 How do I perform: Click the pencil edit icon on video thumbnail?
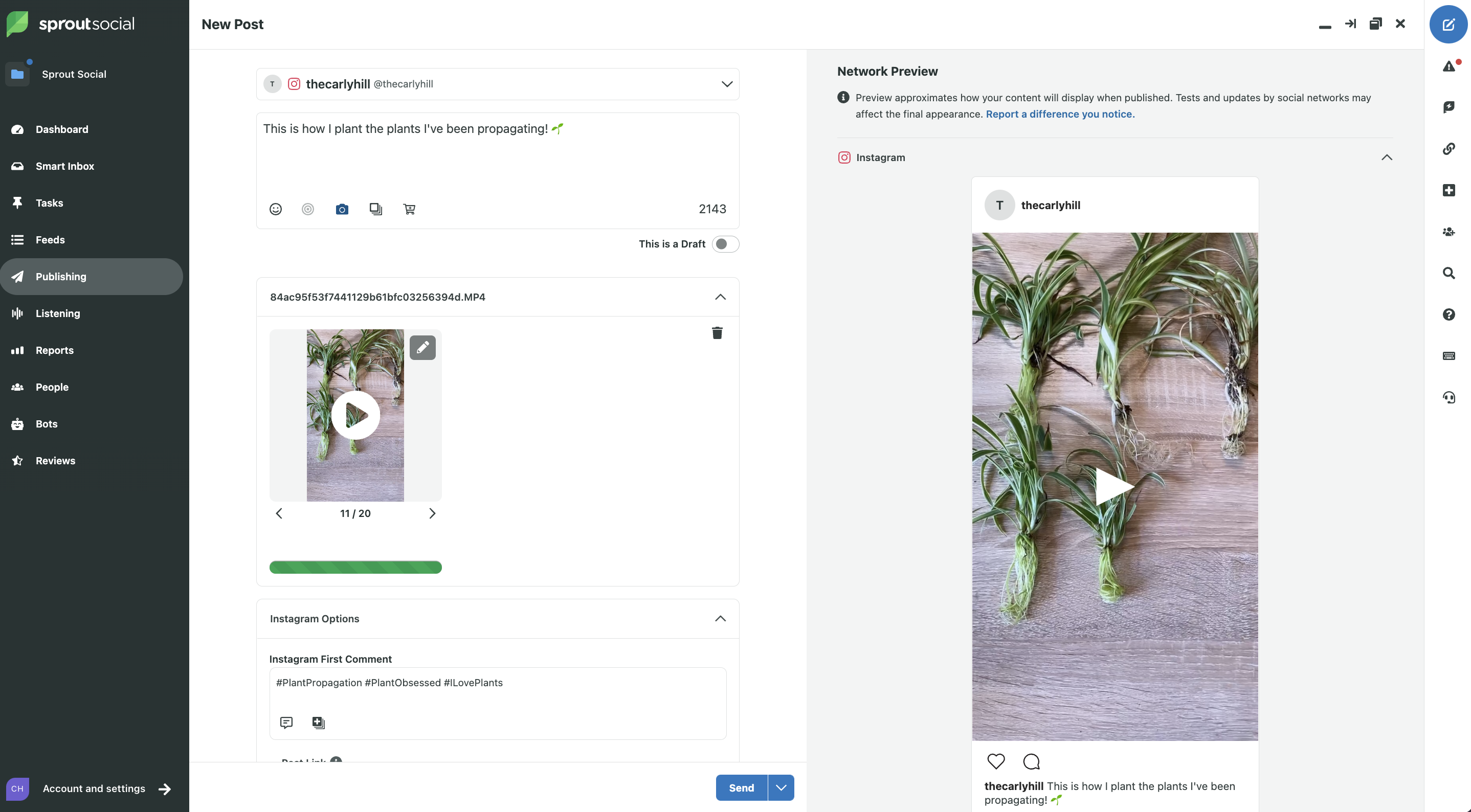[x=422, y=347]
